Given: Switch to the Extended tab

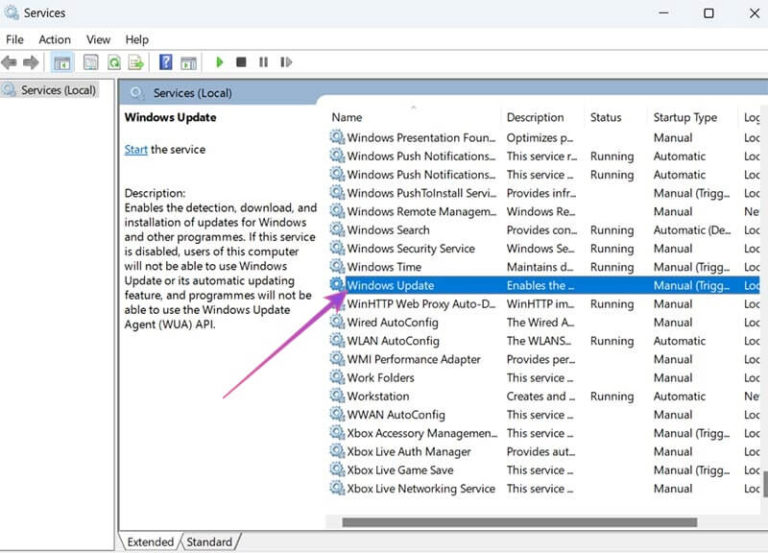Looking at the screenshot, I should point(150,542).
